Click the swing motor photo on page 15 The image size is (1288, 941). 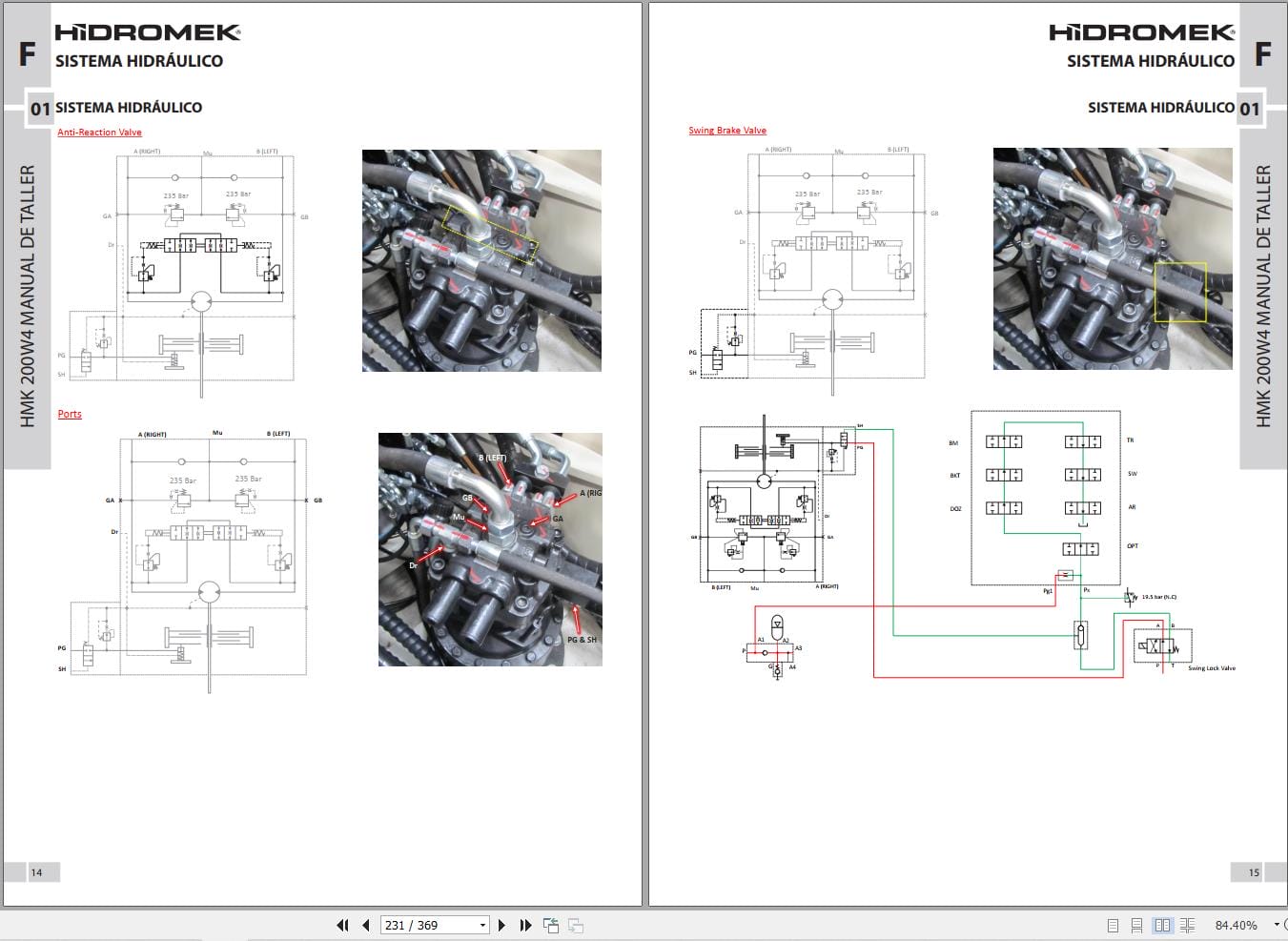(x=1111, y=257)
